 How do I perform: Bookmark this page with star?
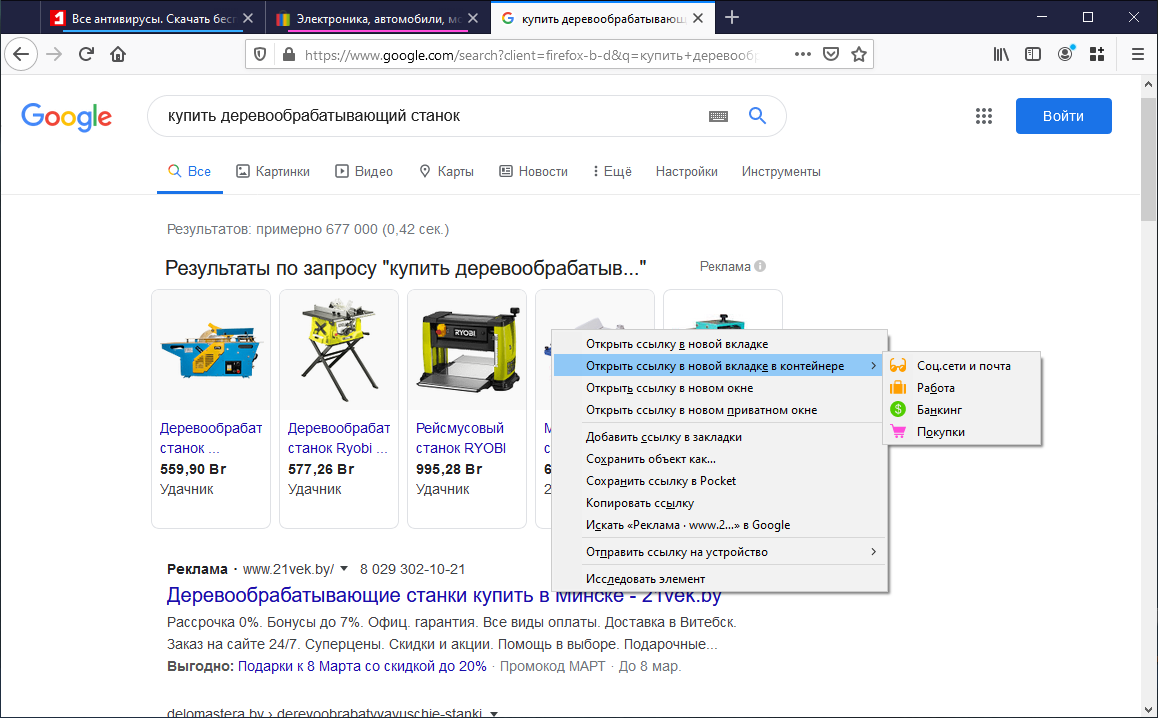tap(858, 54)
